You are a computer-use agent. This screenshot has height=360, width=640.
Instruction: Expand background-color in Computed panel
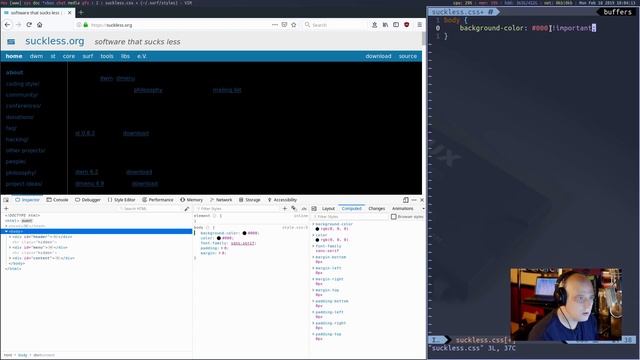coord(313,224)
